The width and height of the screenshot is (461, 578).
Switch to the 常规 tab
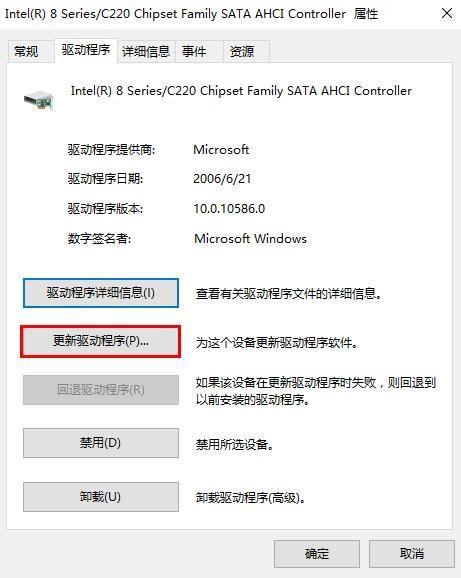26,51
